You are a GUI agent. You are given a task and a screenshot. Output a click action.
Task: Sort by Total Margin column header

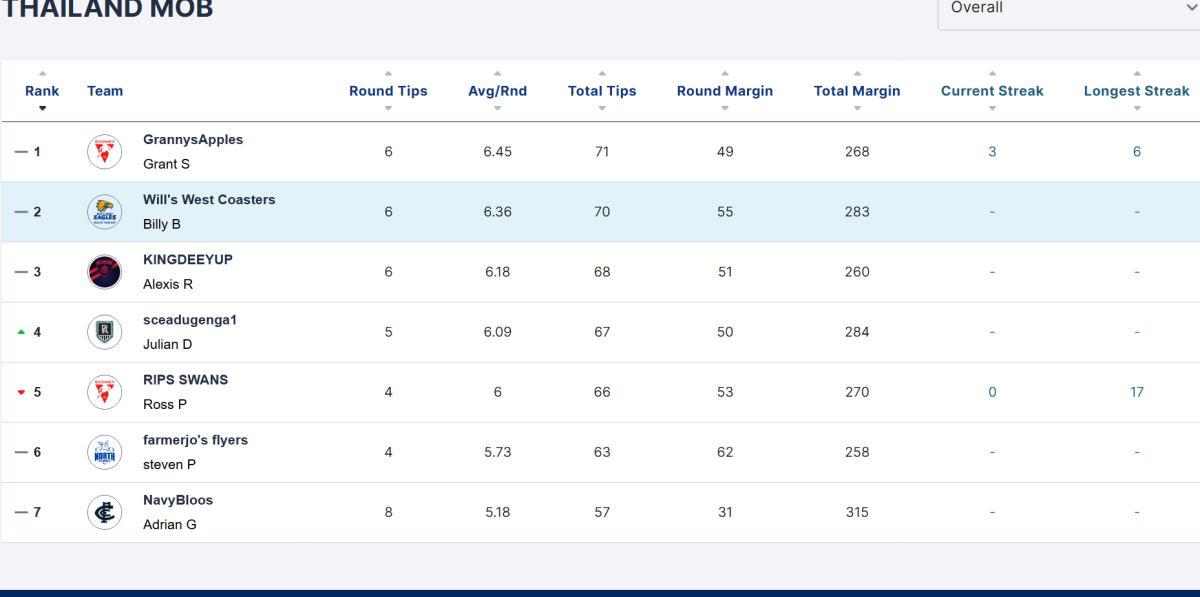857,91
